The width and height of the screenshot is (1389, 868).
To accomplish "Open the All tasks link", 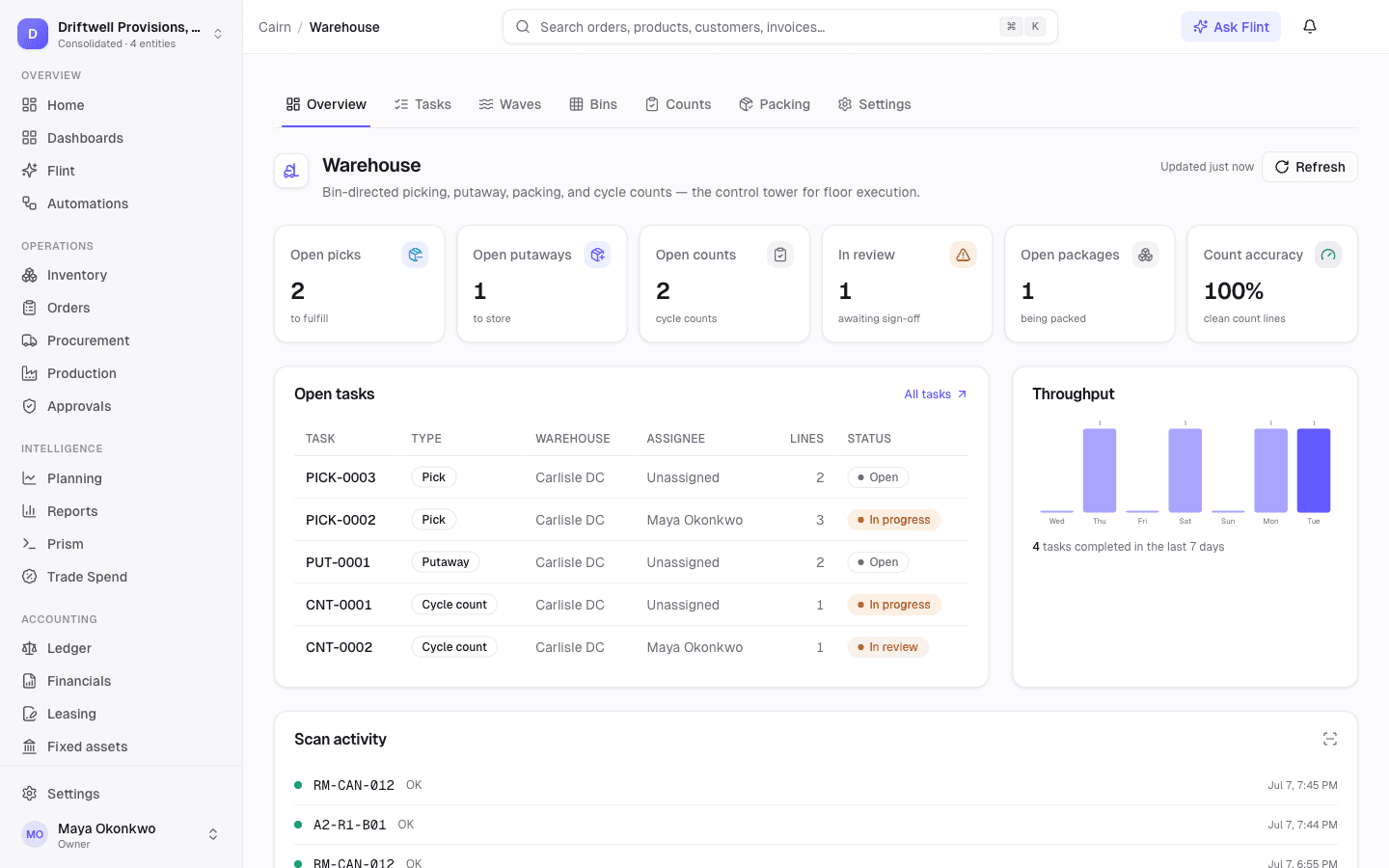I will coord(936,394).
